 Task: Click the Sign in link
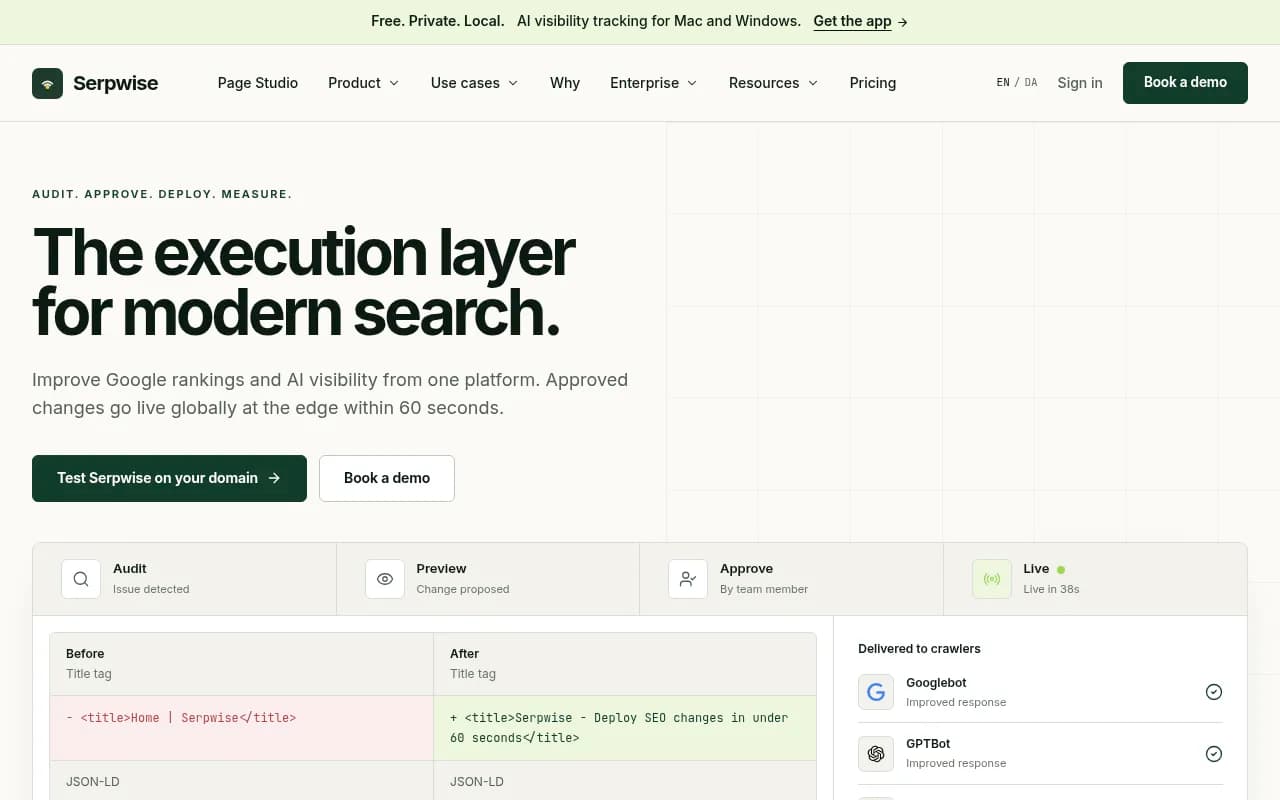tap(1080, 83)
